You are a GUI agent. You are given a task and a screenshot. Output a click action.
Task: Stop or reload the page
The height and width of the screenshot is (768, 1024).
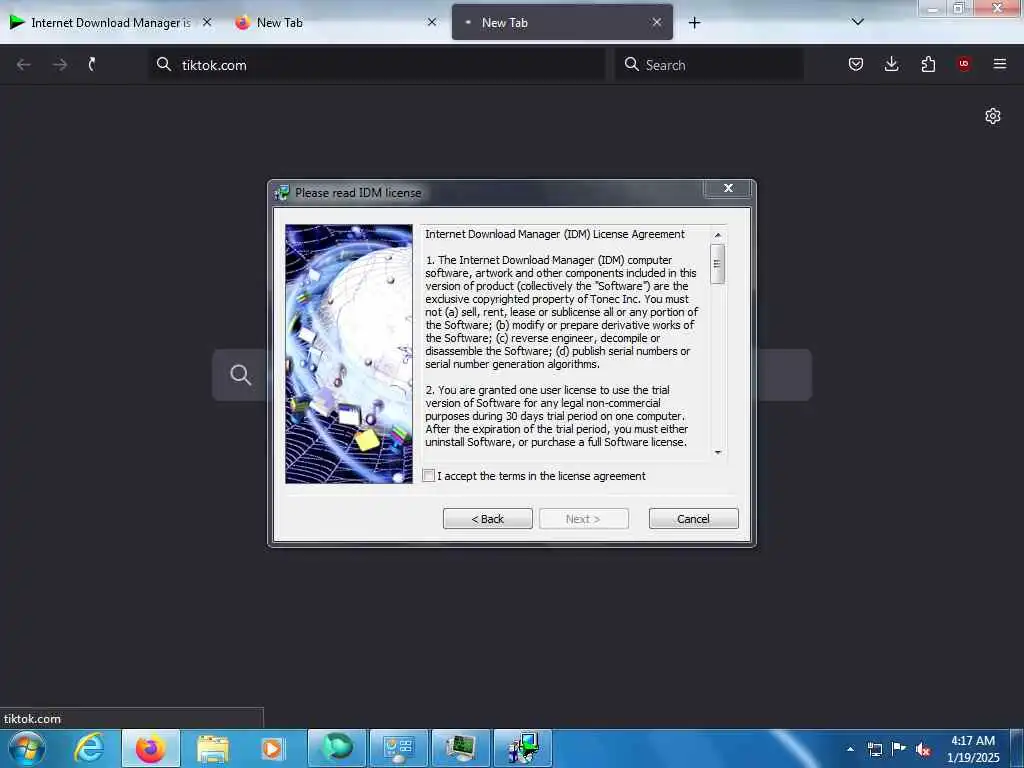(x=92, y=64)
